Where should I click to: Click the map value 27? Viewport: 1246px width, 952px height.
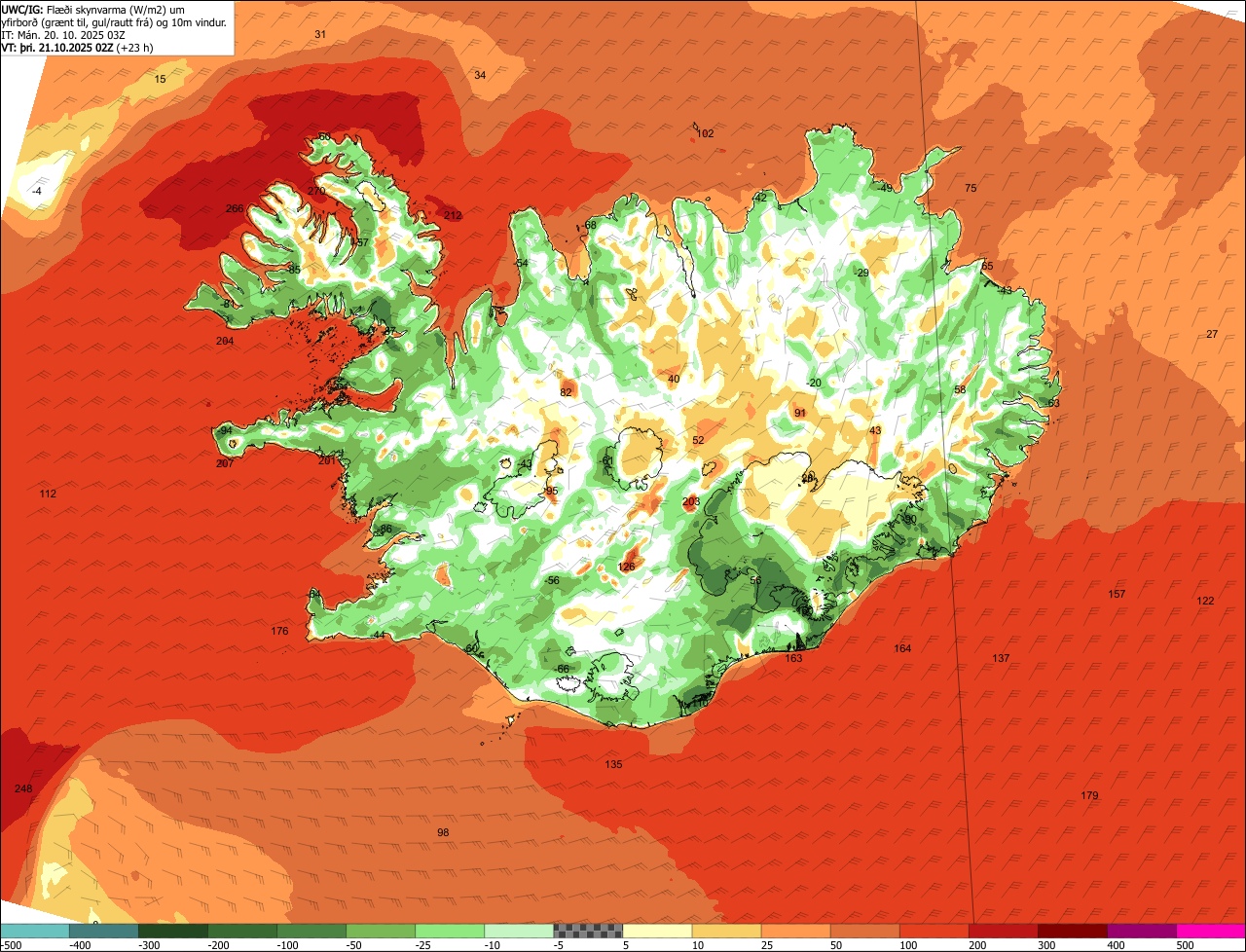point(1212,334)
